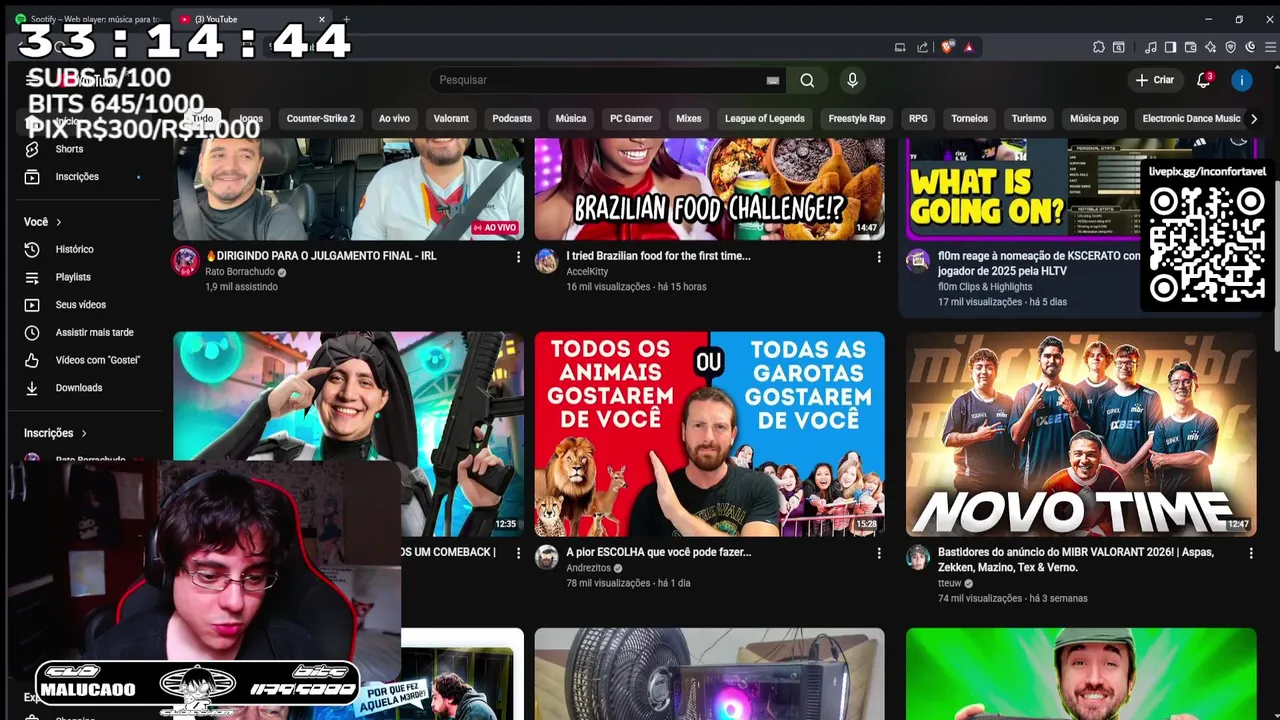The width and height of the screenshot is (1280, 720).
Task: Click the share page icon in the address bar
Action: click(x=922, y=47)
